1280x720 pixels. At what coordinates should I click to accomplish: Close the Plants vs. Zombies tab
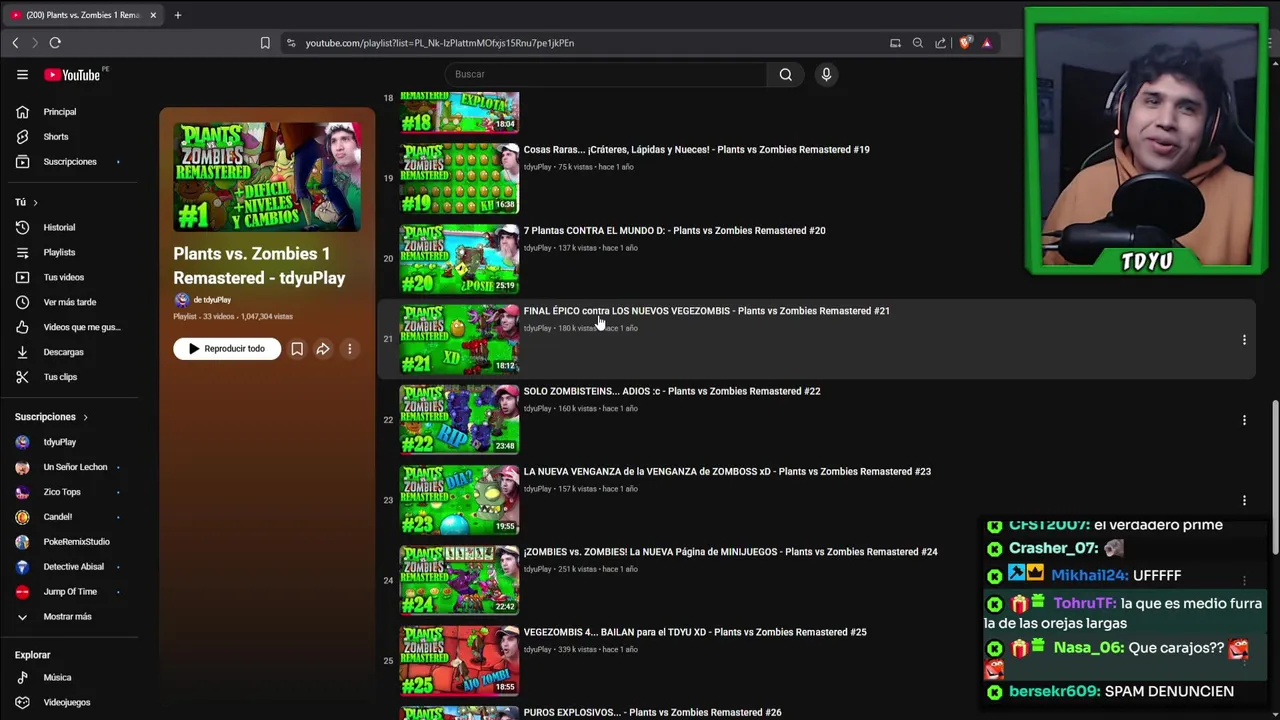pos(153,15)
